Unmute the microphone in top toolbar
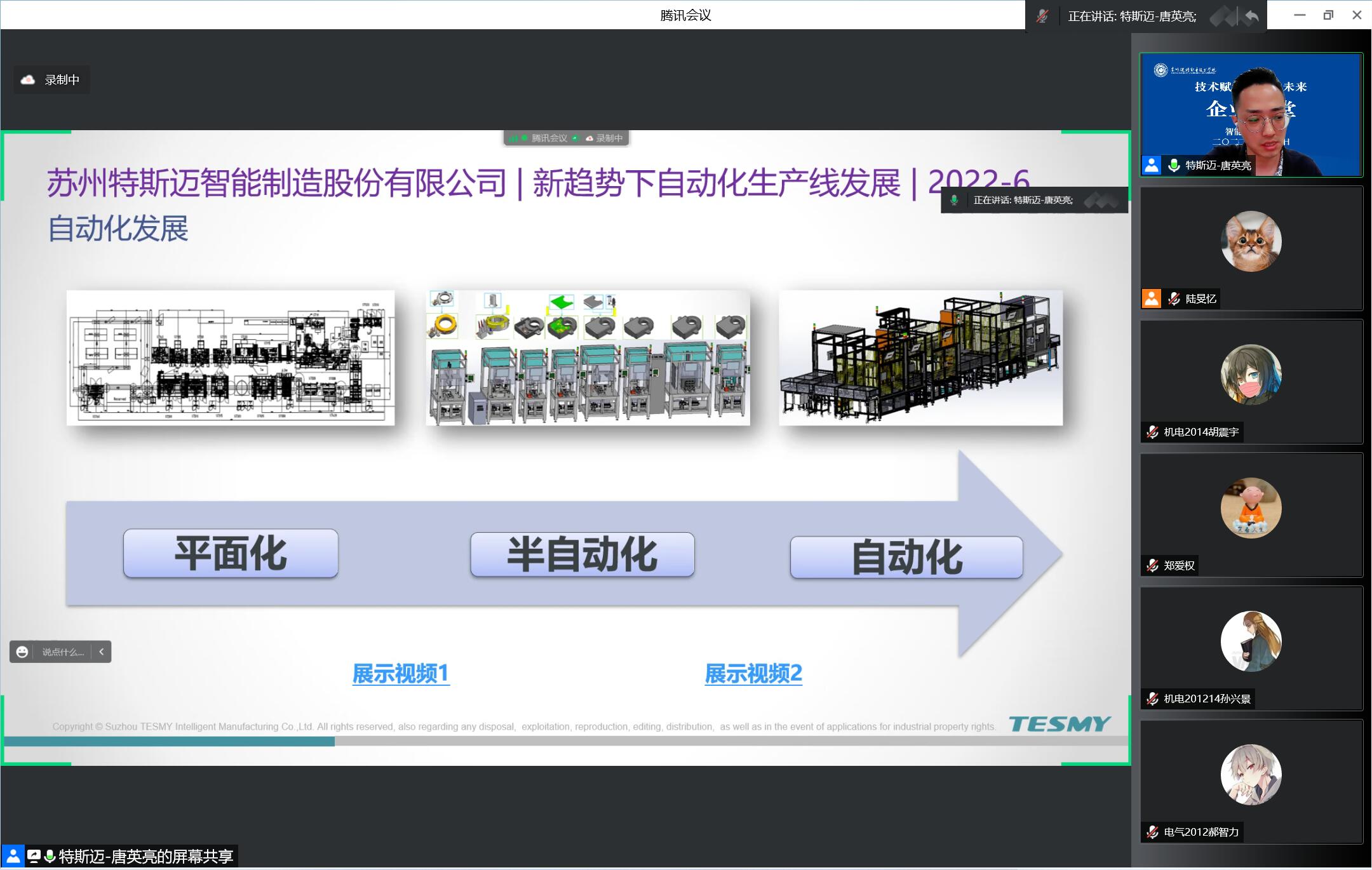Screen dimensions: 1372x870 click(x=1042, y=16)
